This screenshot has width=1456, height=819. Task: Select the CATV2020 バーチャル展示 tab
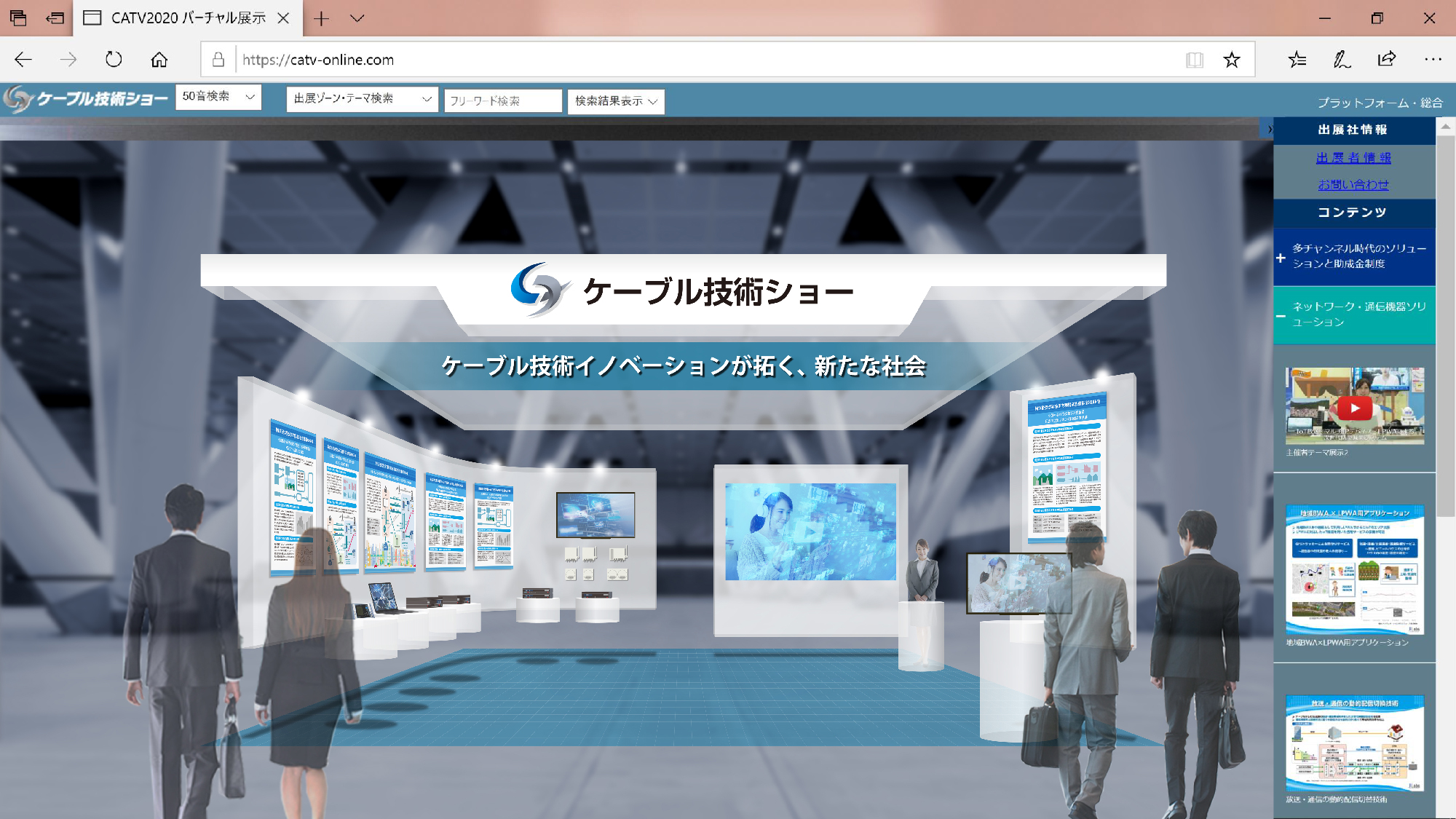coord(186,18)
